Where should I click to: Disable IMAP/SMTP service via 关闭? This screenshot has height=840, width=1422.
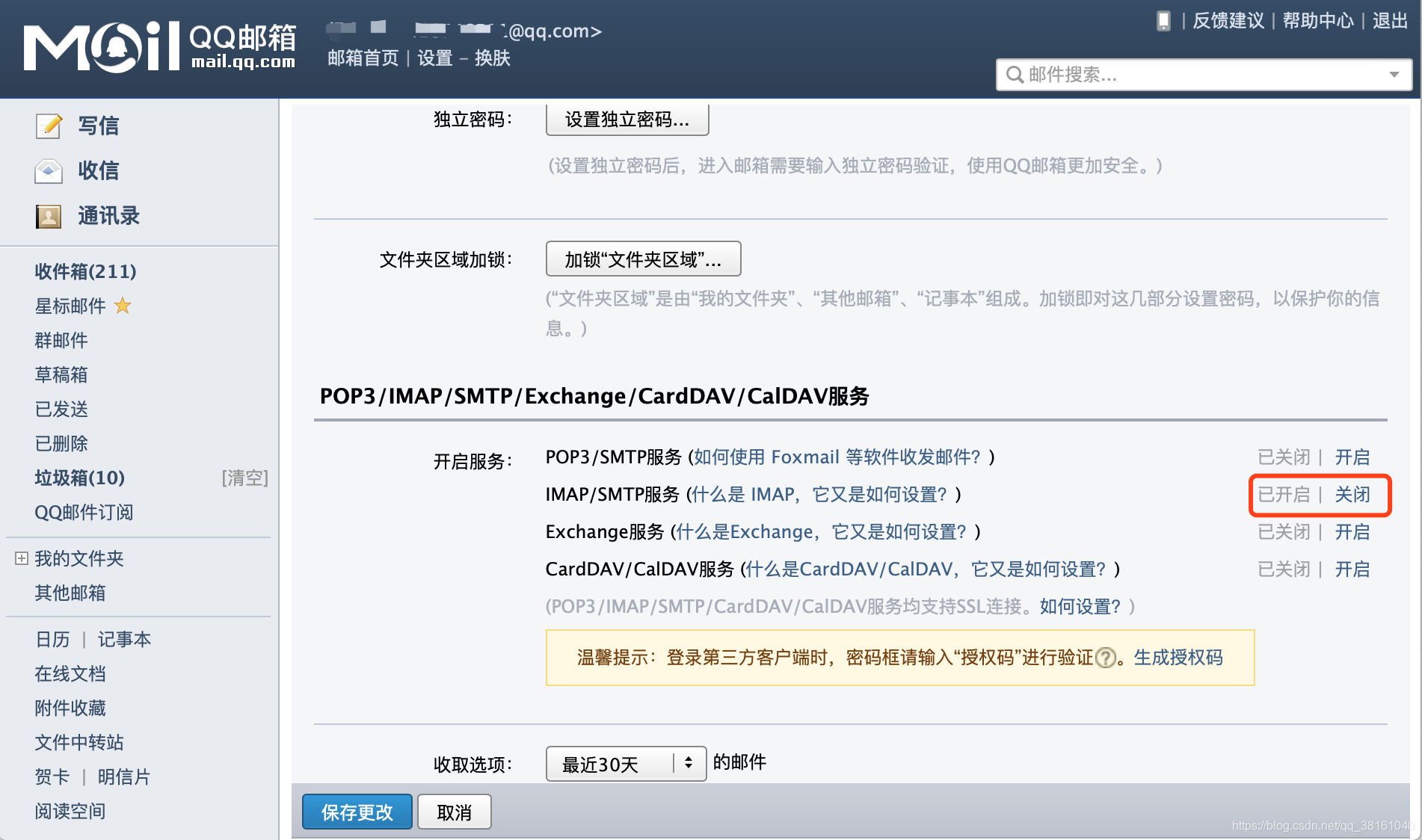click(x=1352, y=494)
